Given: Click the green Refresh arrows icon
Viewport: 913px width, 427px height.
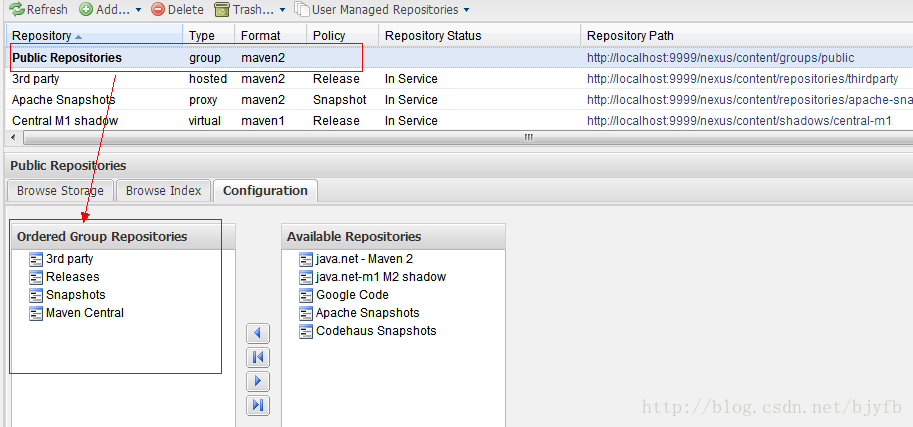Looking at the screenshot, I should pyautogui.click(x=16, y=9).
